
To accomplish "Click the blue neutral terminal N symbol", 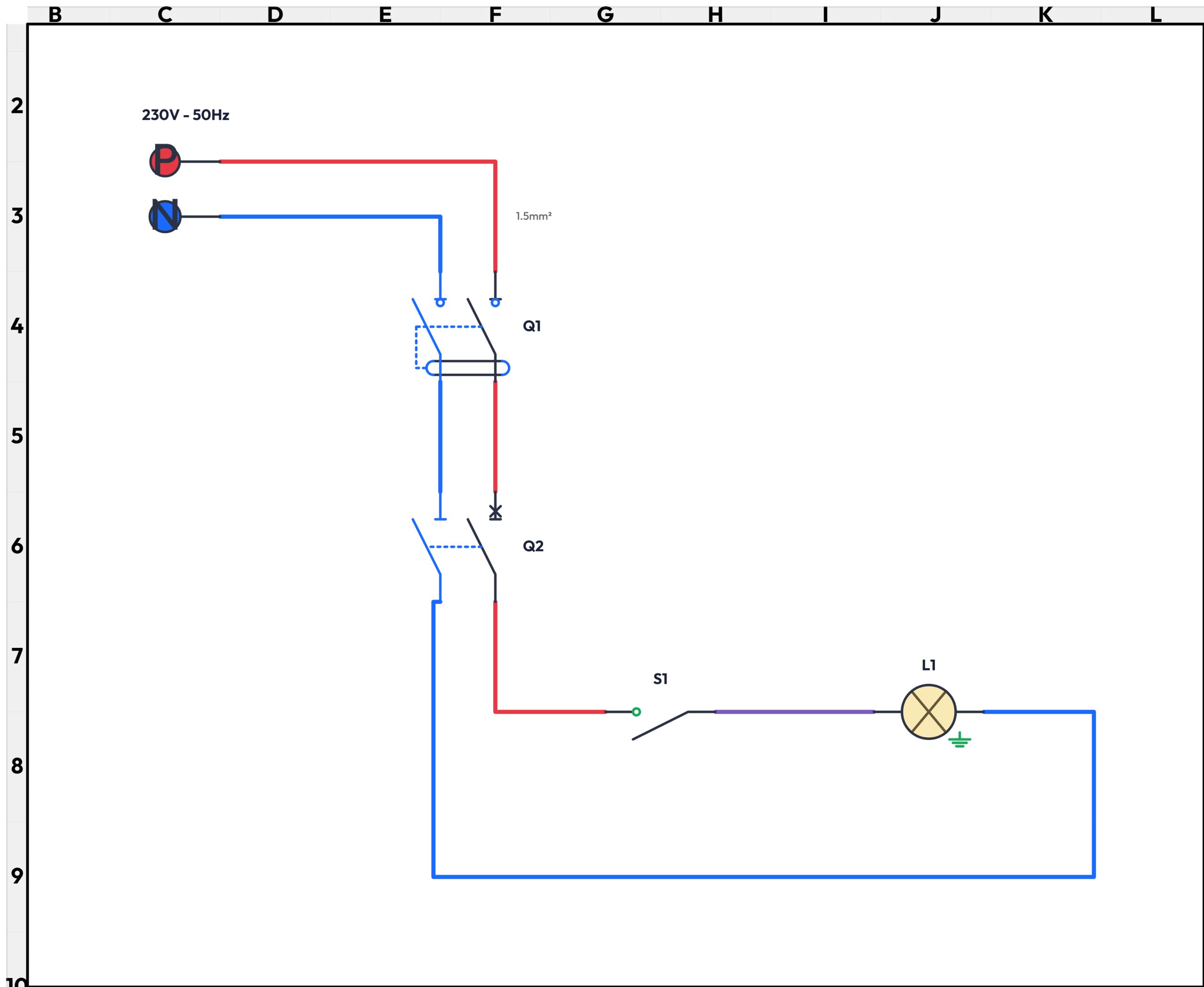I will point(165,216).
